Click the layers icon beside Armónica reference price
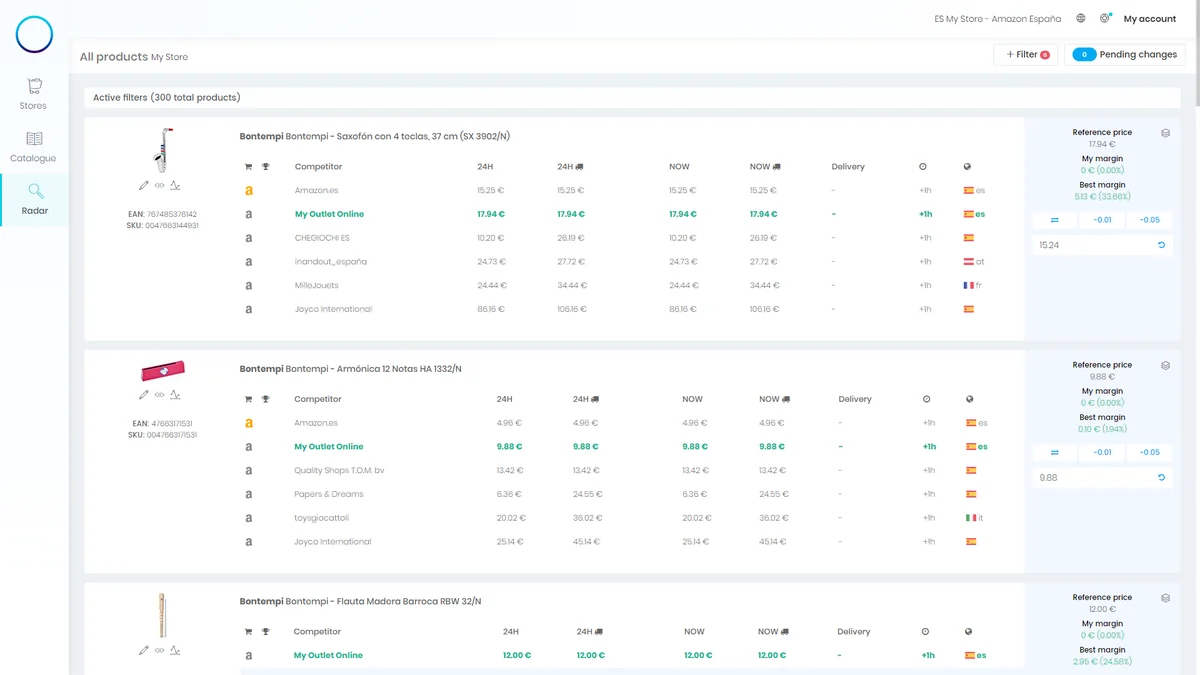 click(1165, 366)
